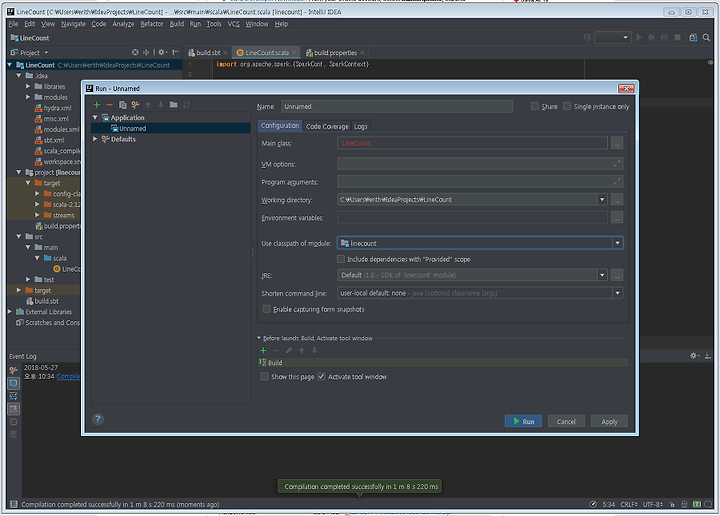720x516 pixels.
Task: Open help question mark in Run dialog
Action: point(98,419)
